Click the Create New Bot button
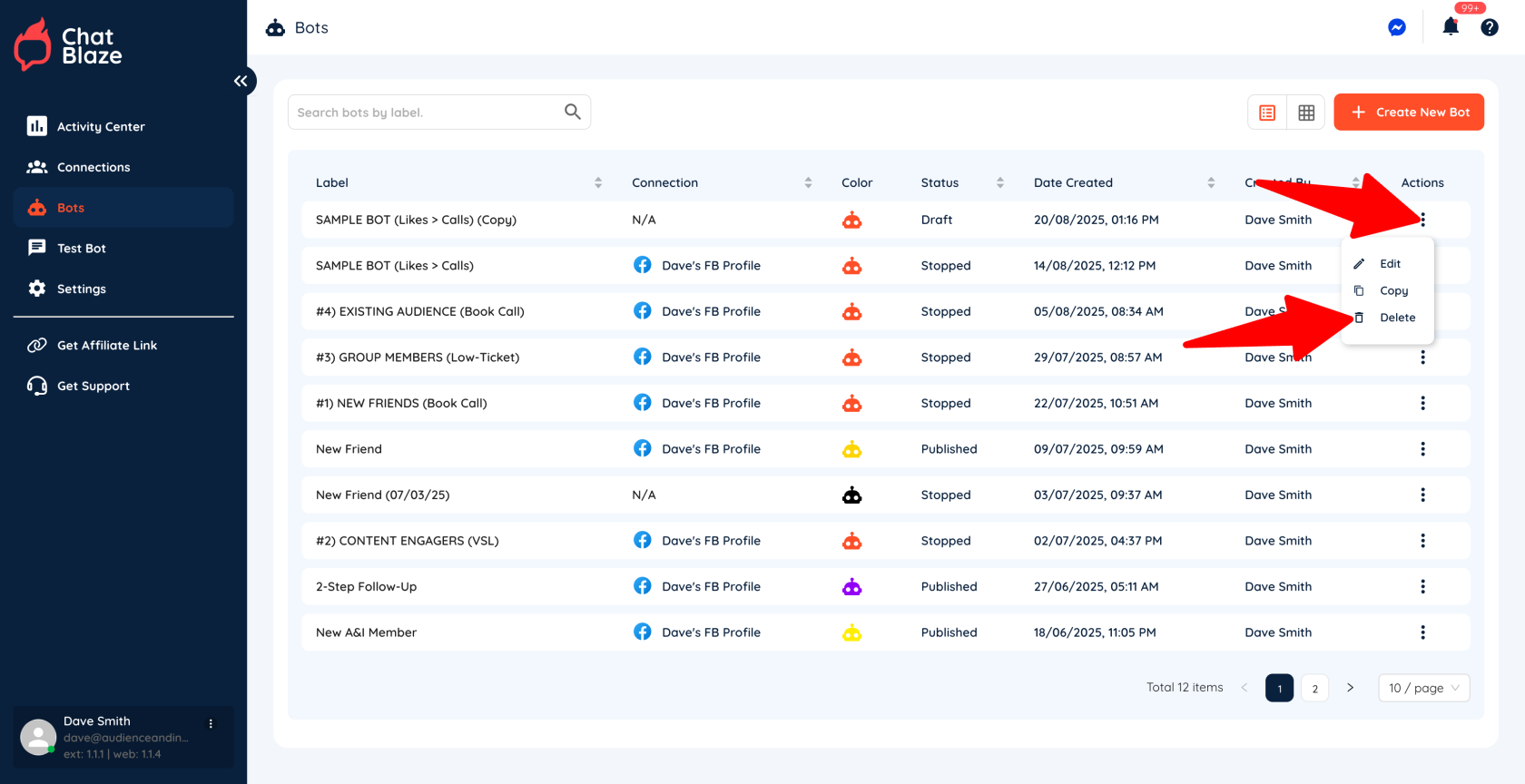Viewport: 1525px width, 784px height. [1409, 113]
